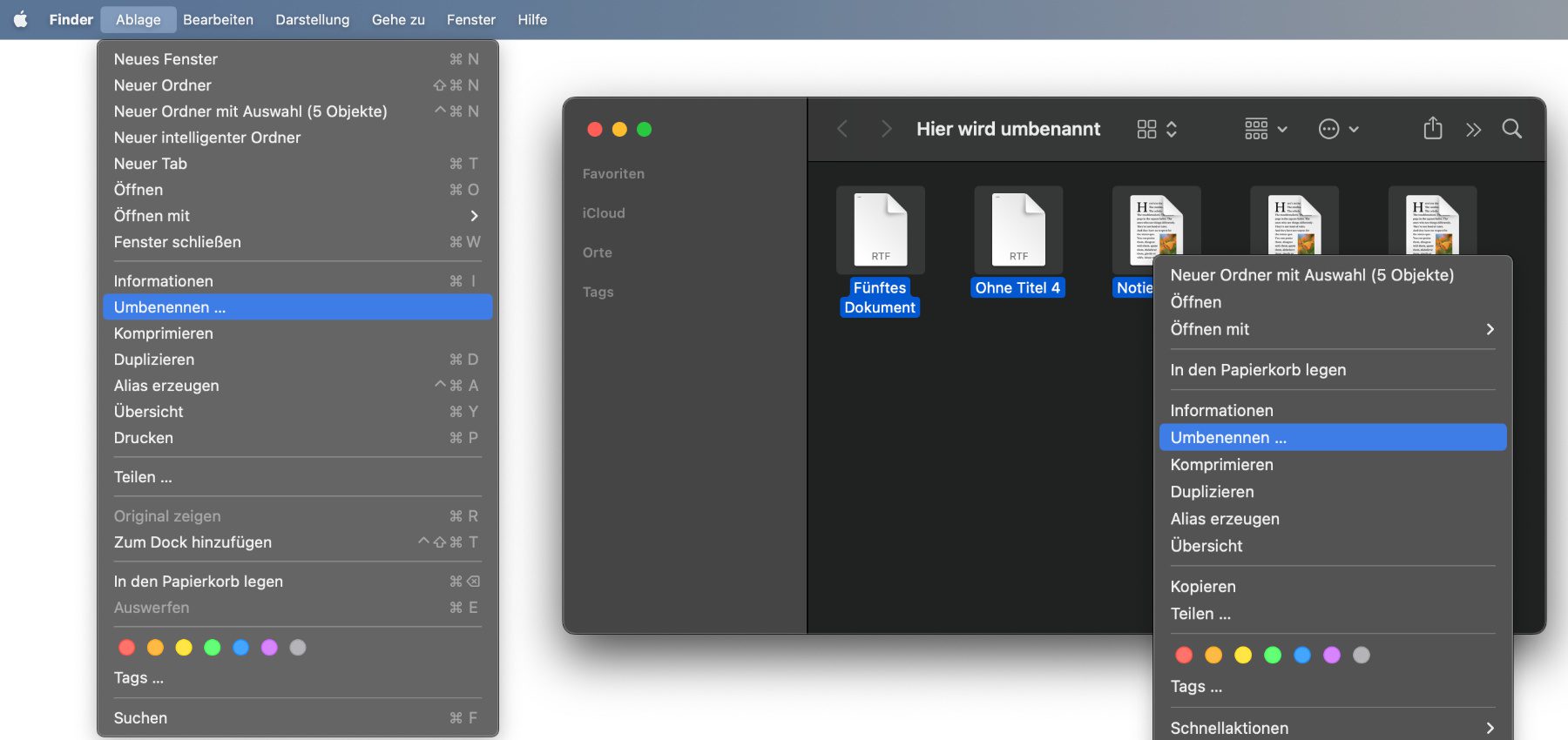Apply the red tag in Ablage menu

127,648
